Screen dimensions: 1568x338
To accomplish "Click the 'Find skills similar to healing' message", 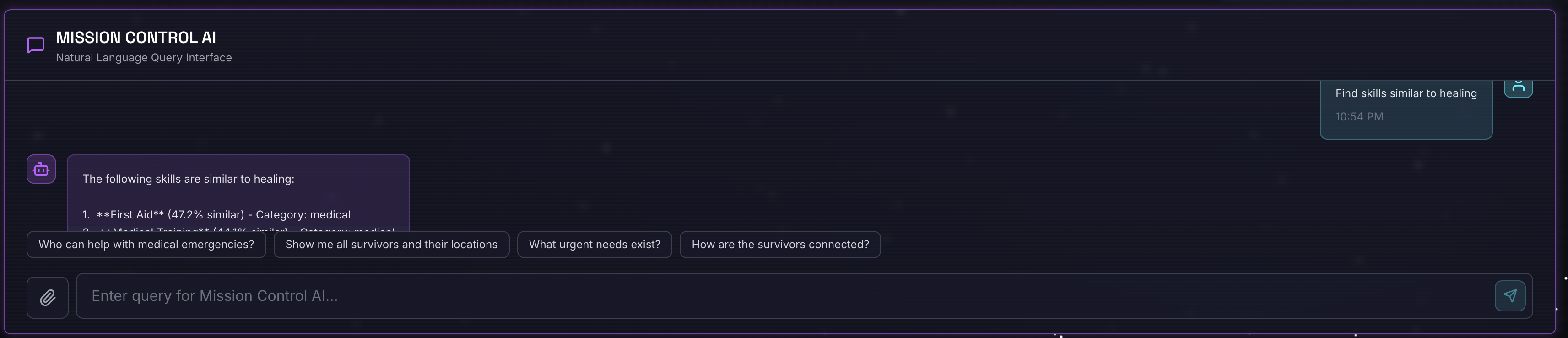I will (1406, 93).
